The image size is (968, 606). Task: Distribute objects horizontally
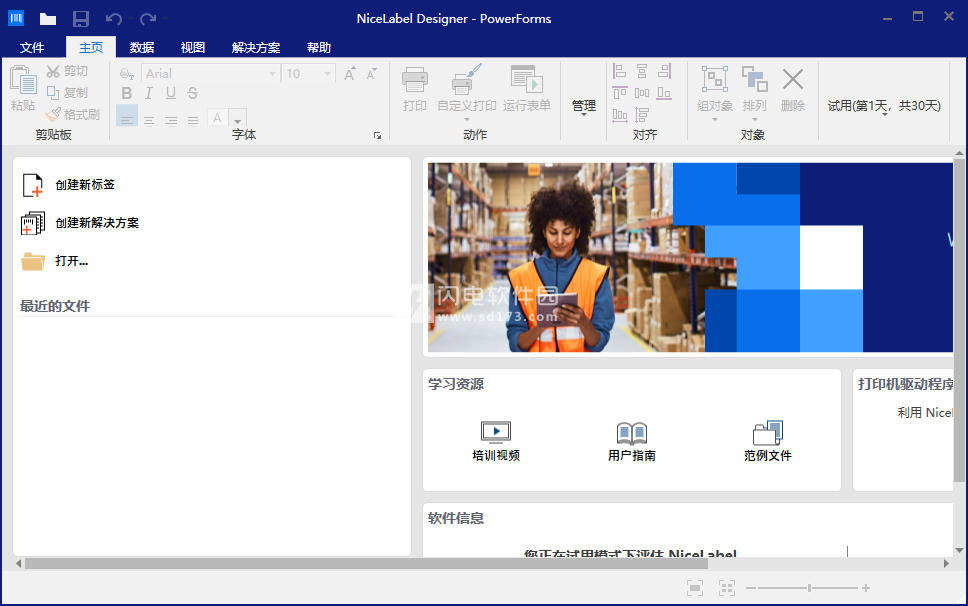[x=620, y=115]
